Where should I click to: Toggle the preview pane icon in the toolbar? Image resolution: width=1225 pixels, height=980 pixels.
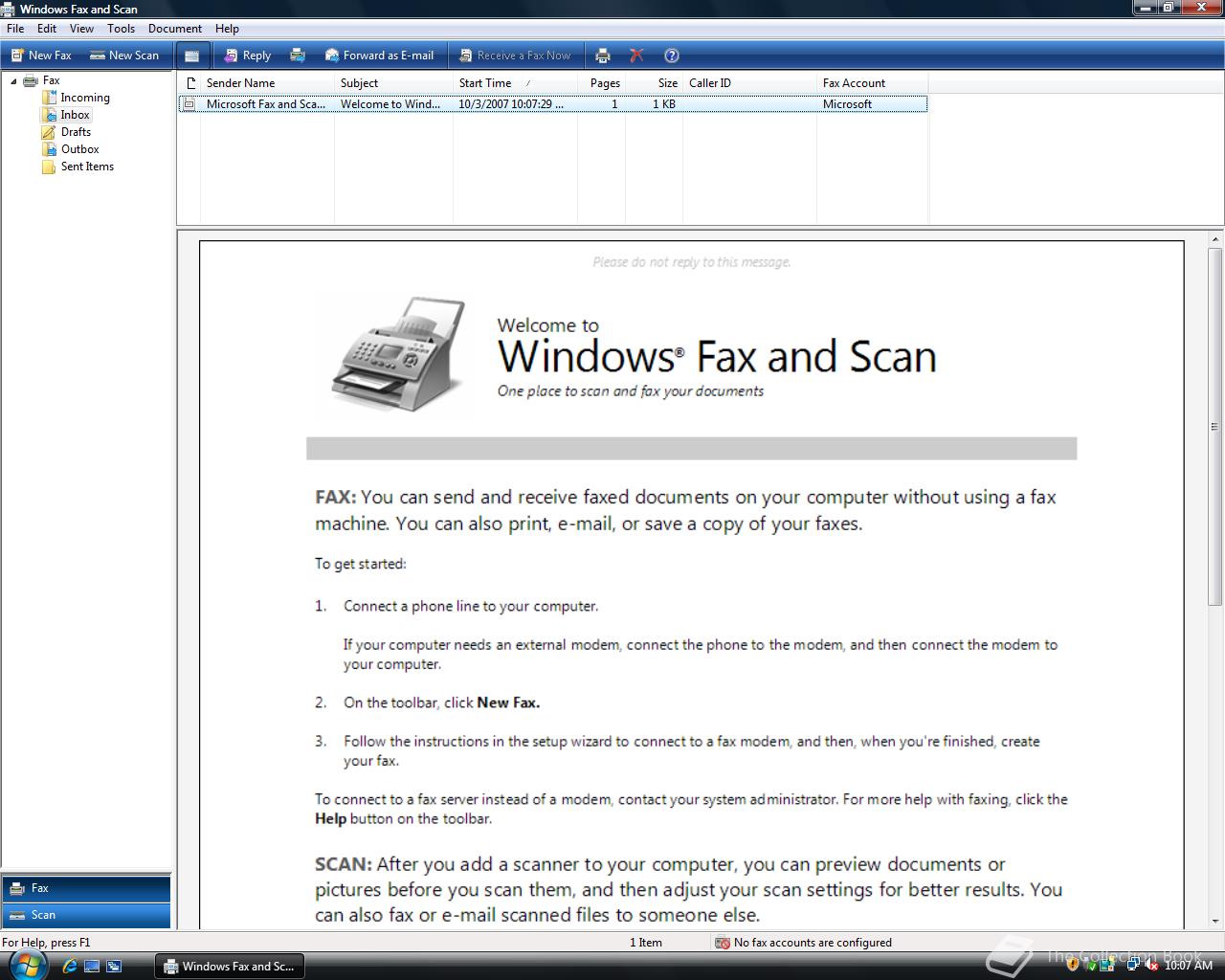point(191,56)
